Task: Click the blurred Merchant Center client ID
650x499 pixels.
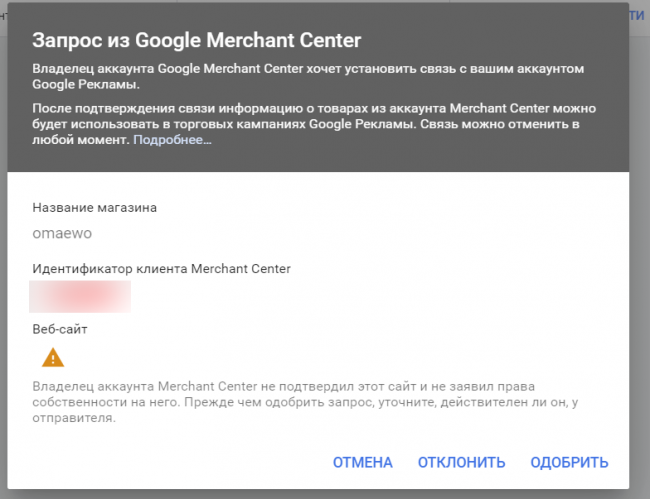Action: point(80,297)
